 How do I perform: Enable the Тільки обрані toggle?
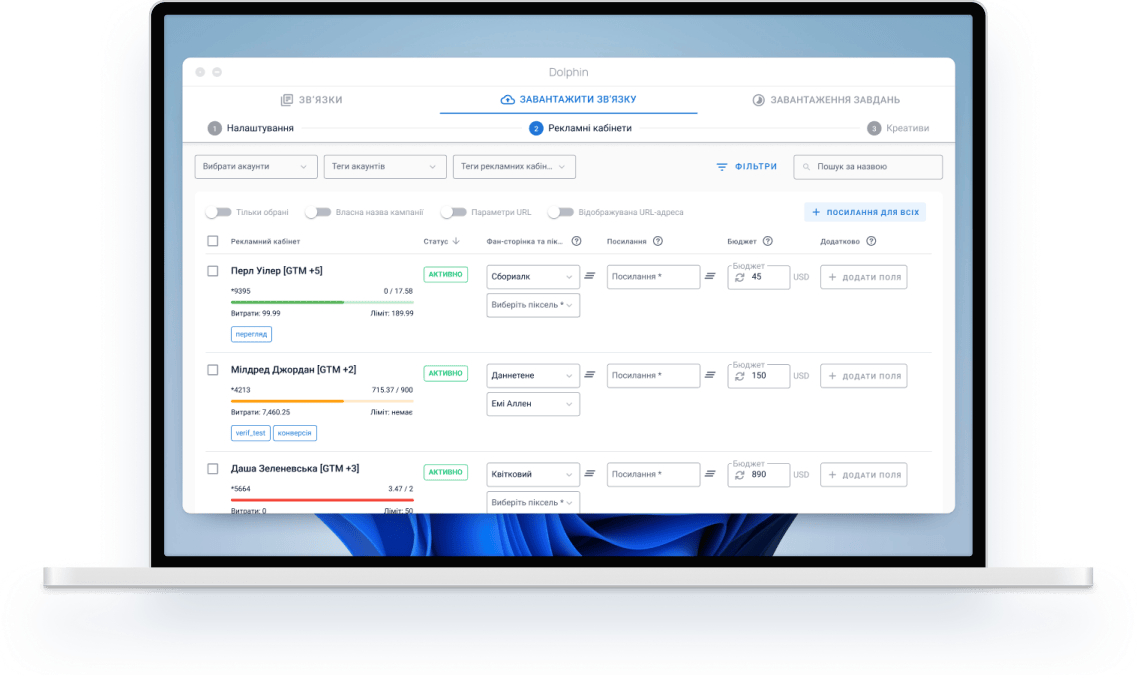[217, 212]
